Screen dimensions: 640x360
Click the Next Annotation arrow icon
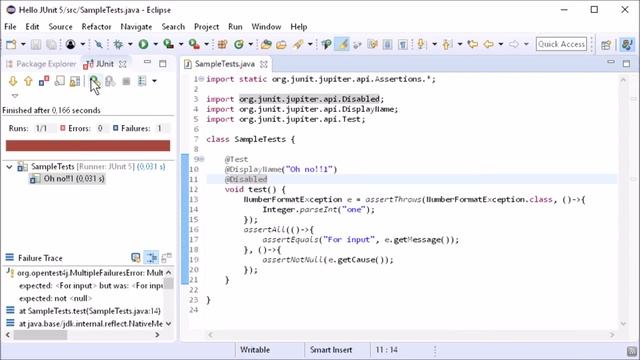pyautogui.click(x=422, y=44)
